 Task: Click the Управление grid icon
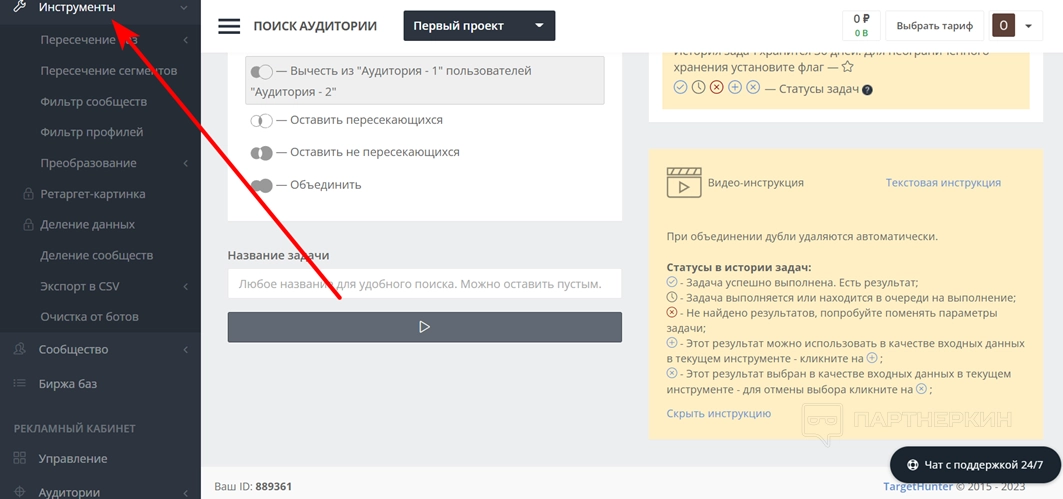20,458
